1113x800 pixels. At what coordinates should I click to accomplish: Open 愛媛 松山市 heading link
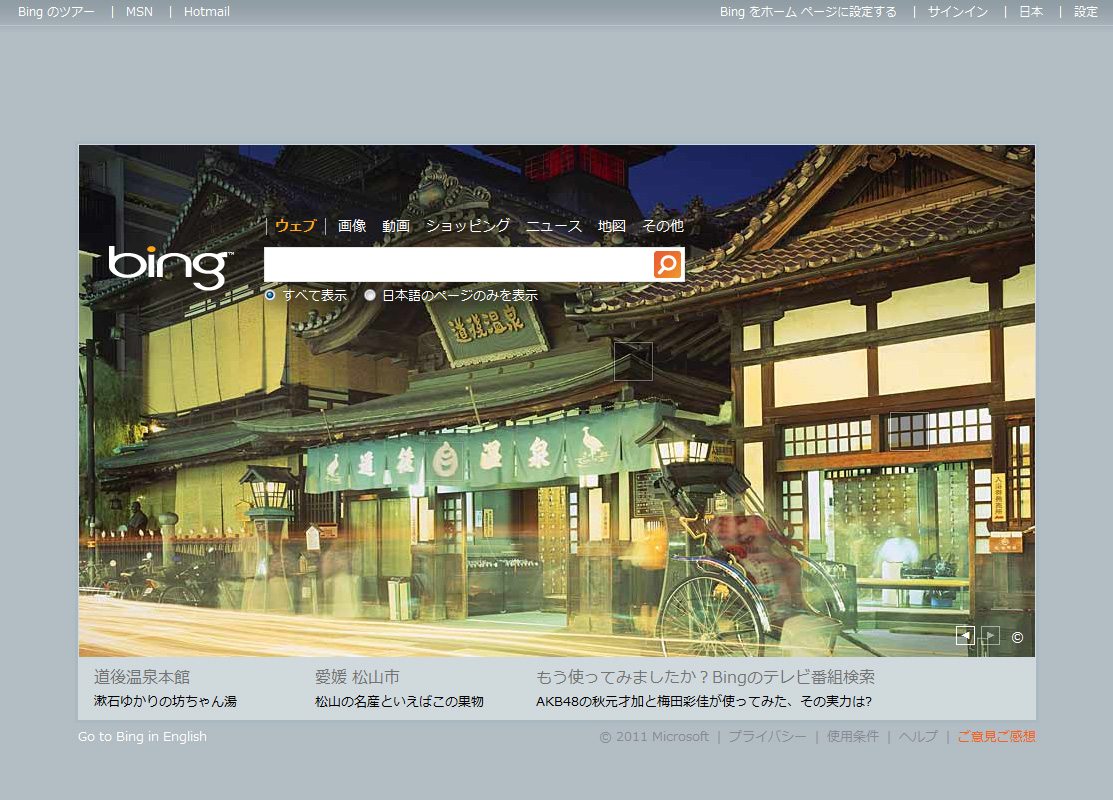tap(357, 677)
